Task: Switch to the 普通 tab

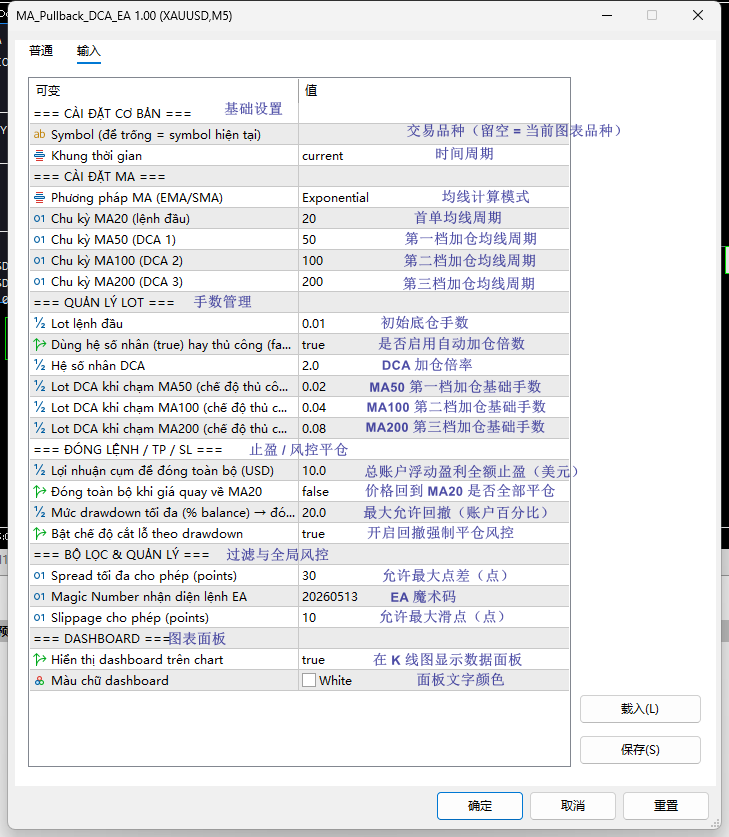Action: tap(41, 51)
